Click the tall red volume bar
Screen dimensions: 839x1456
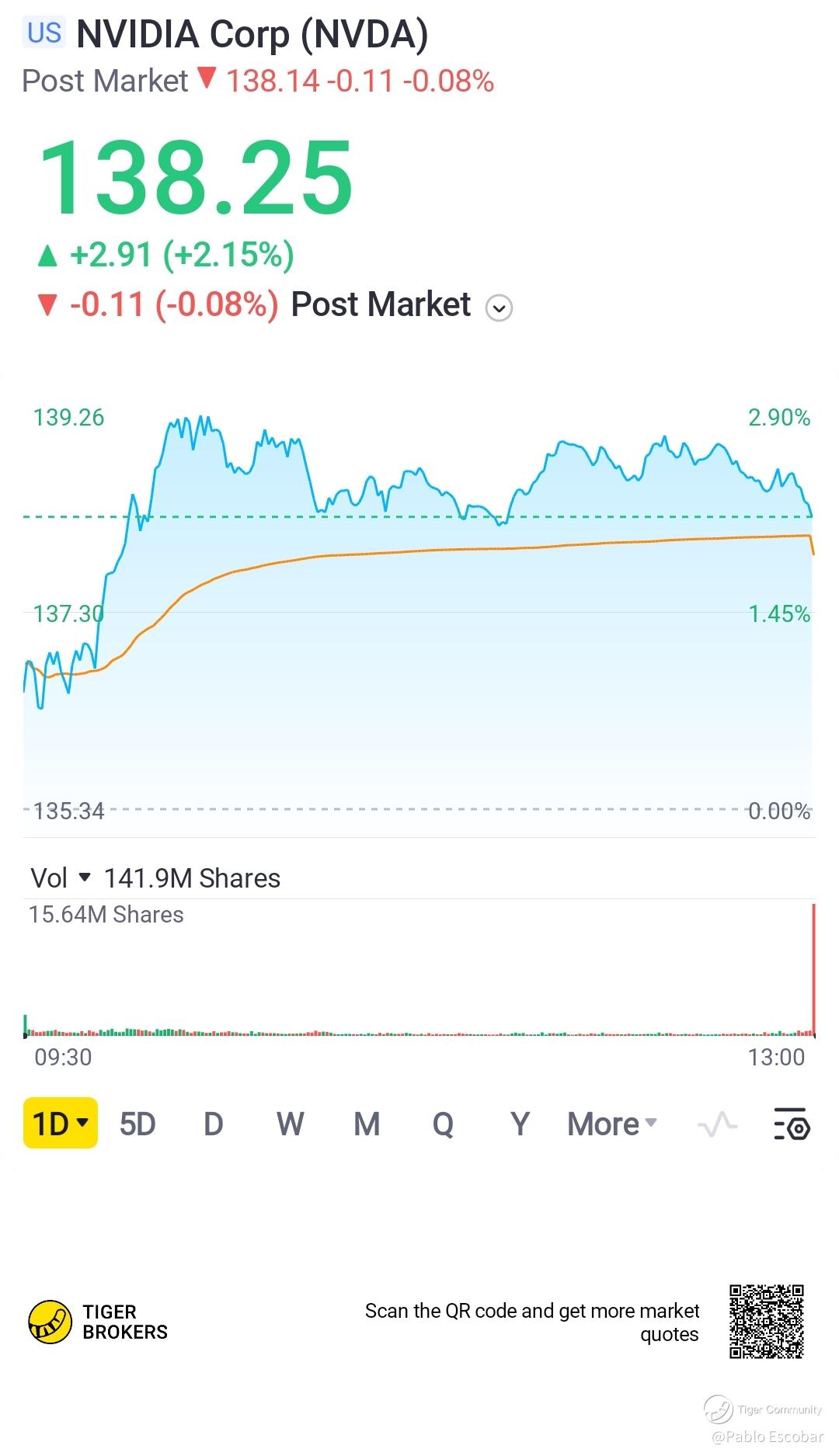(x=813, y=969)
